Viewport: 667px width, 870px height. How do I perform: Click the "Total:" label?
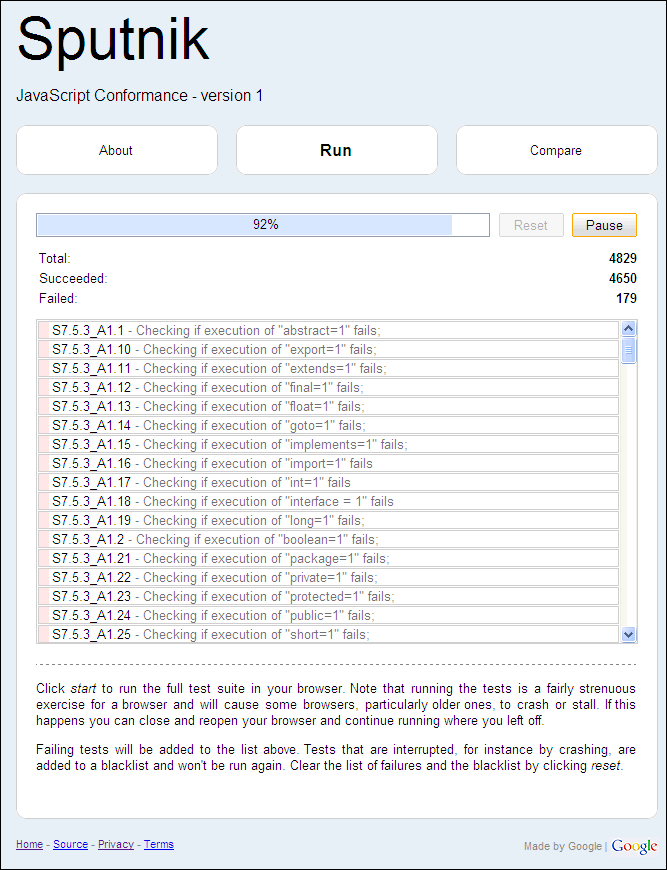click(x=54, y=259)
